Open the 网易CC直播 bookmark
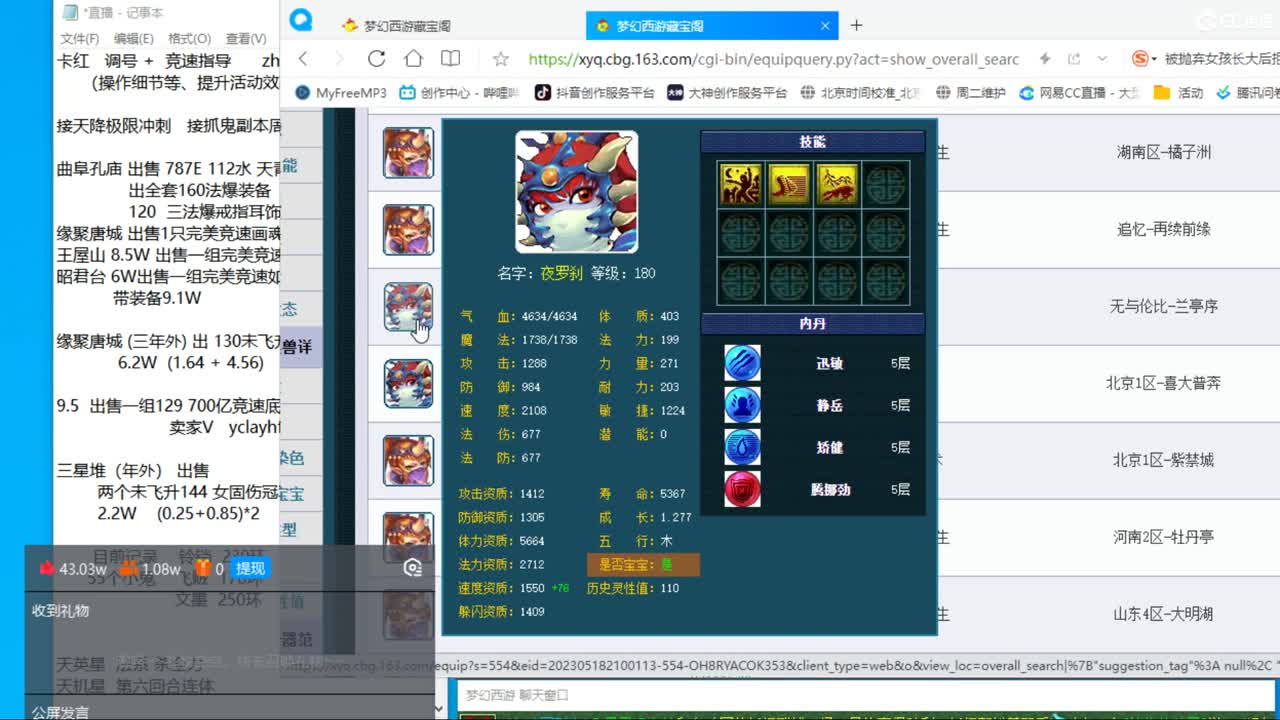This screenshot has height=720, width=1280. (1079, 93)
